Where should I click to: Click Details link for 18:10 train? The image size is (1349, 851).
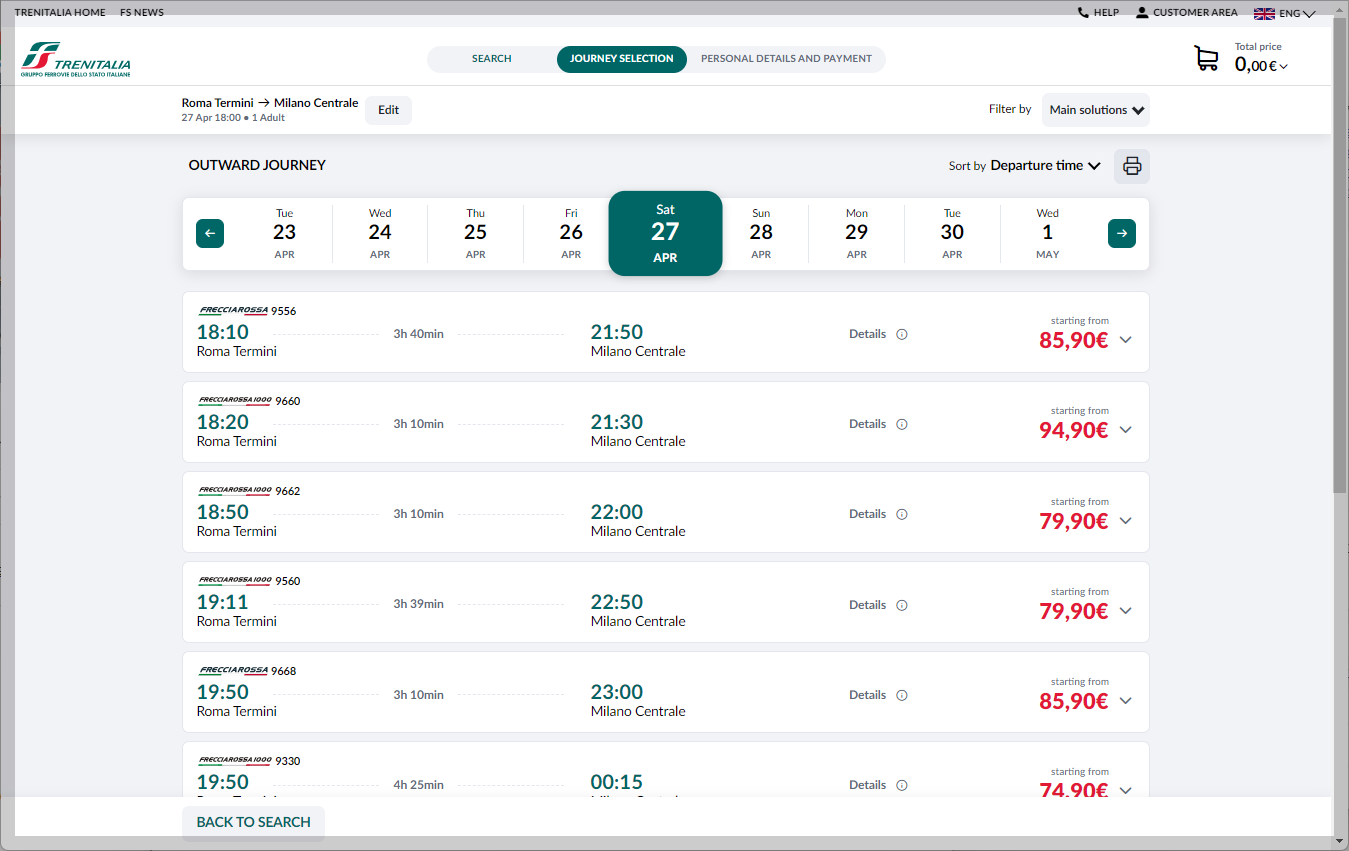(868, 334)
